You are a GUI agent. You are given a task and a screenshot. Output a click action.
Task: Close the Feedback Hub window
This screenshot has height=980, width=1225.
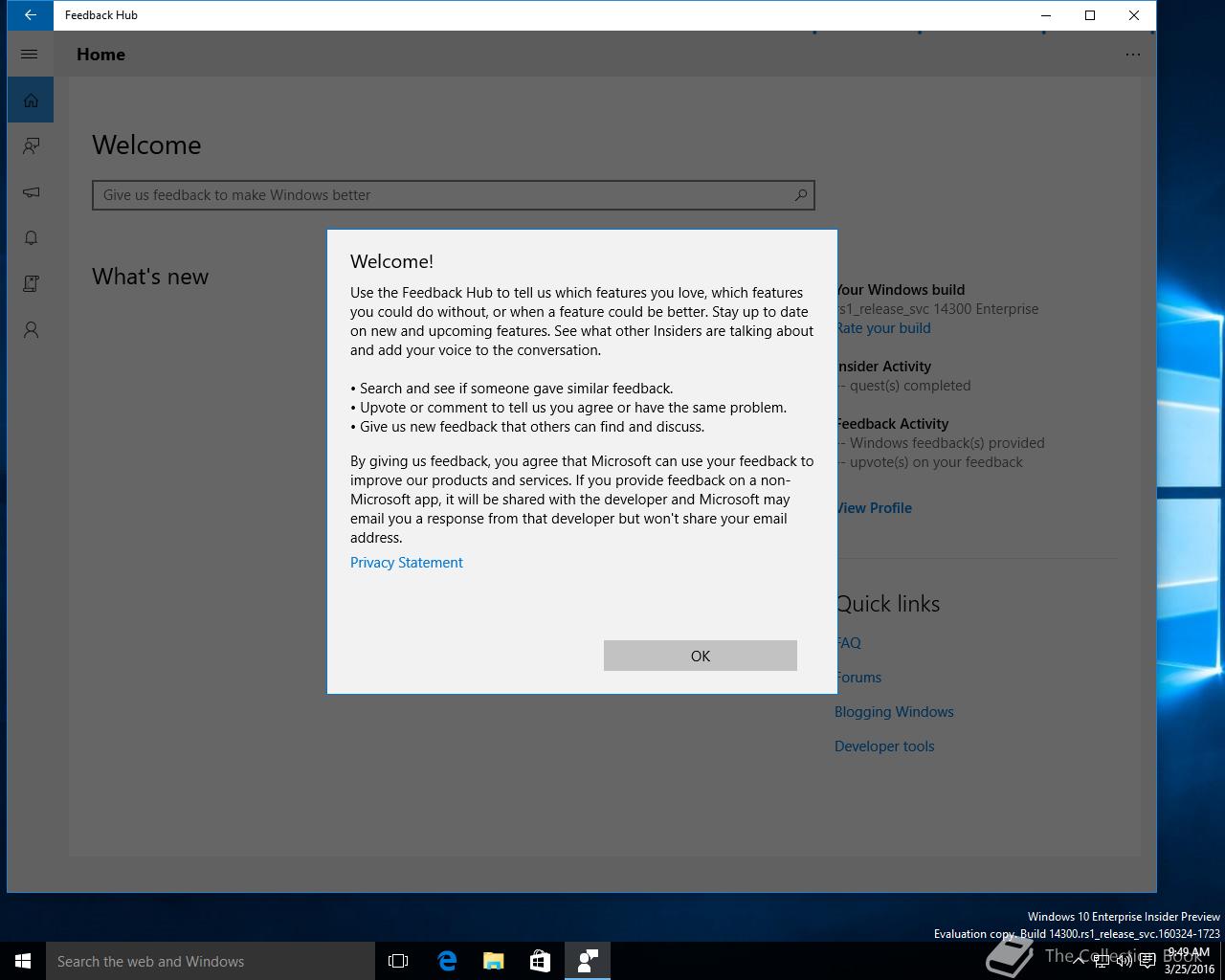(1134, 15)
